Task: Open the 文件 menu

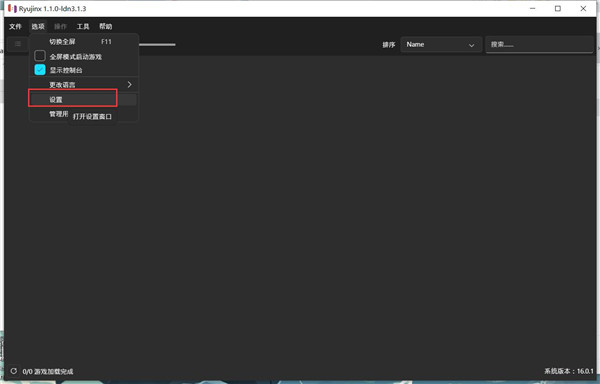Action: pos(15,26)
